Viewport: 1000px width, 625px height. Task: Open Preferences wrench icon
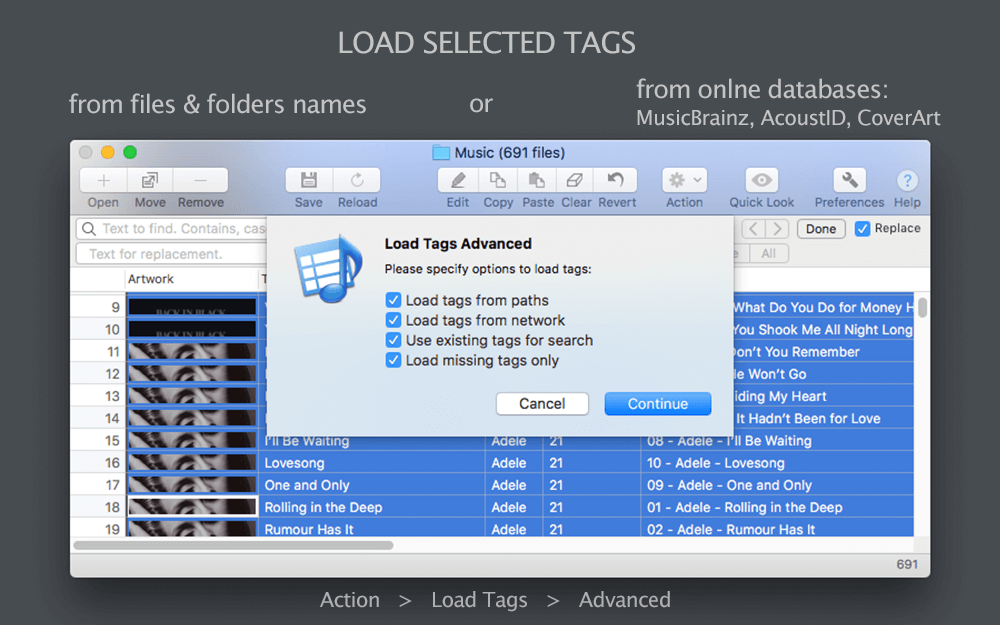849,181
